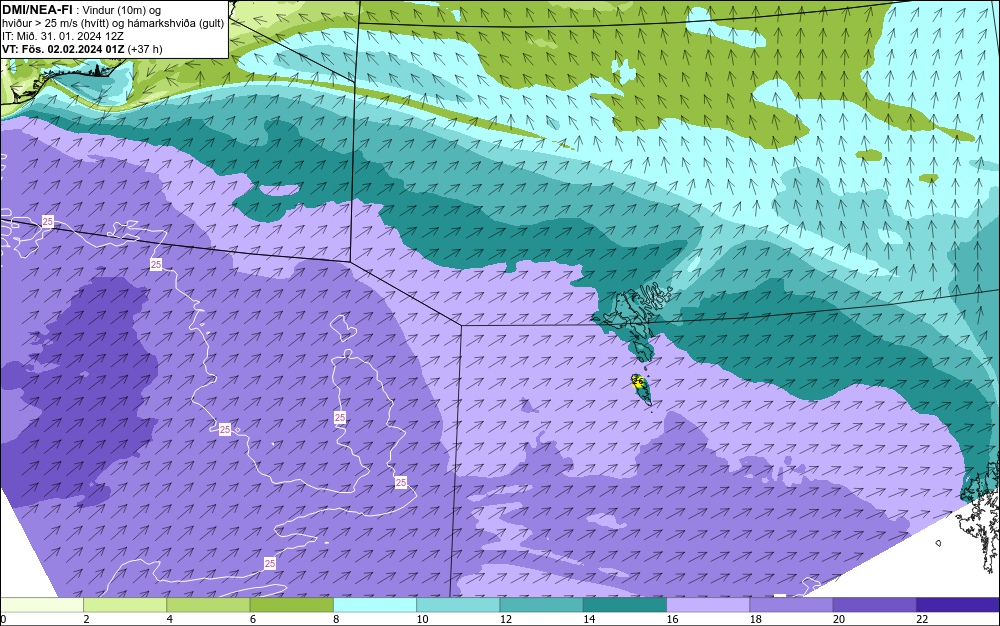
Task: Click the colorbar label "0"
Action: click(3, 619)
